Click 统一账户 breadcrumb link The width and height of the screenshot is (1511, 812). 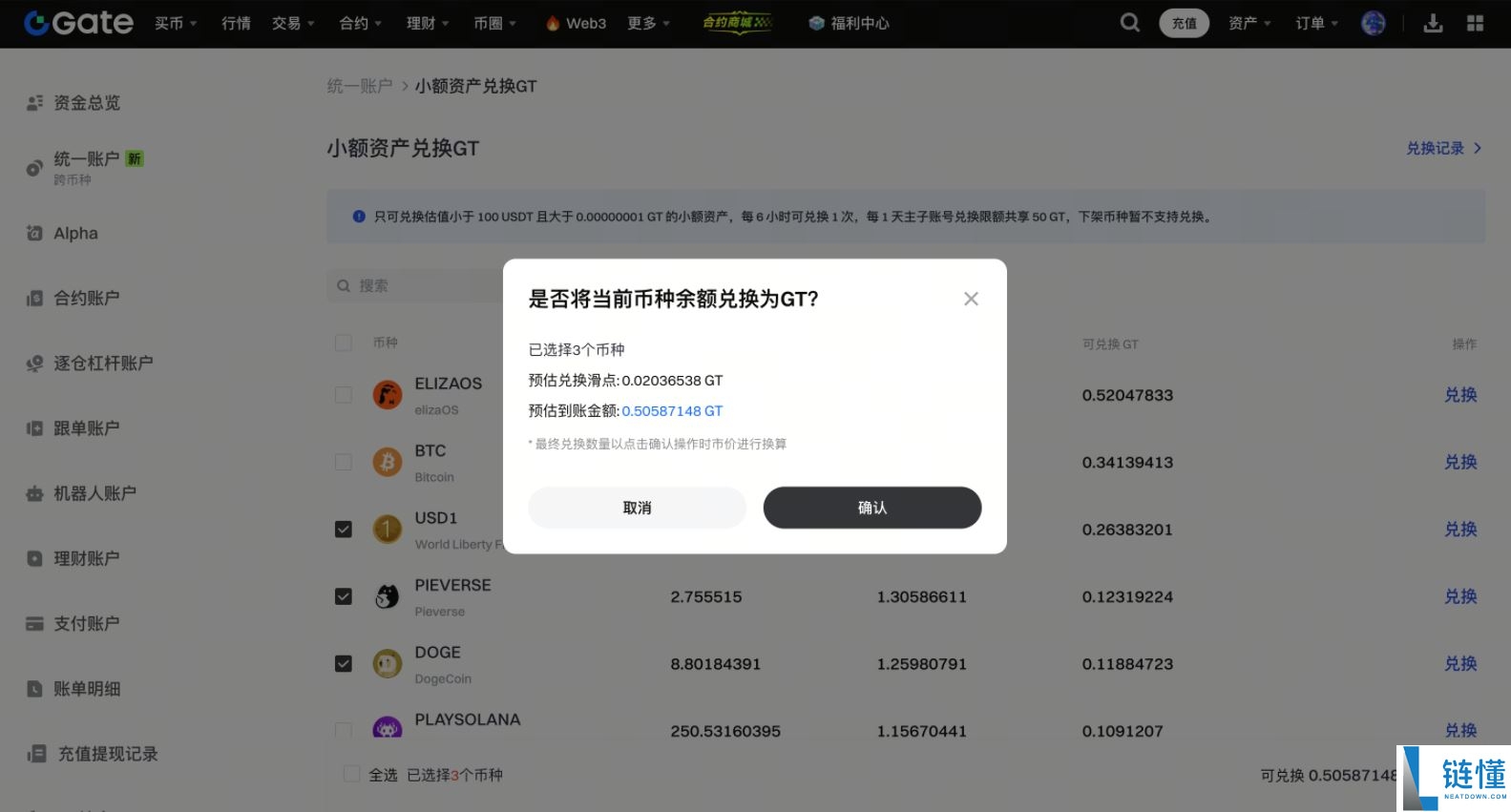(x=360, y=86)
